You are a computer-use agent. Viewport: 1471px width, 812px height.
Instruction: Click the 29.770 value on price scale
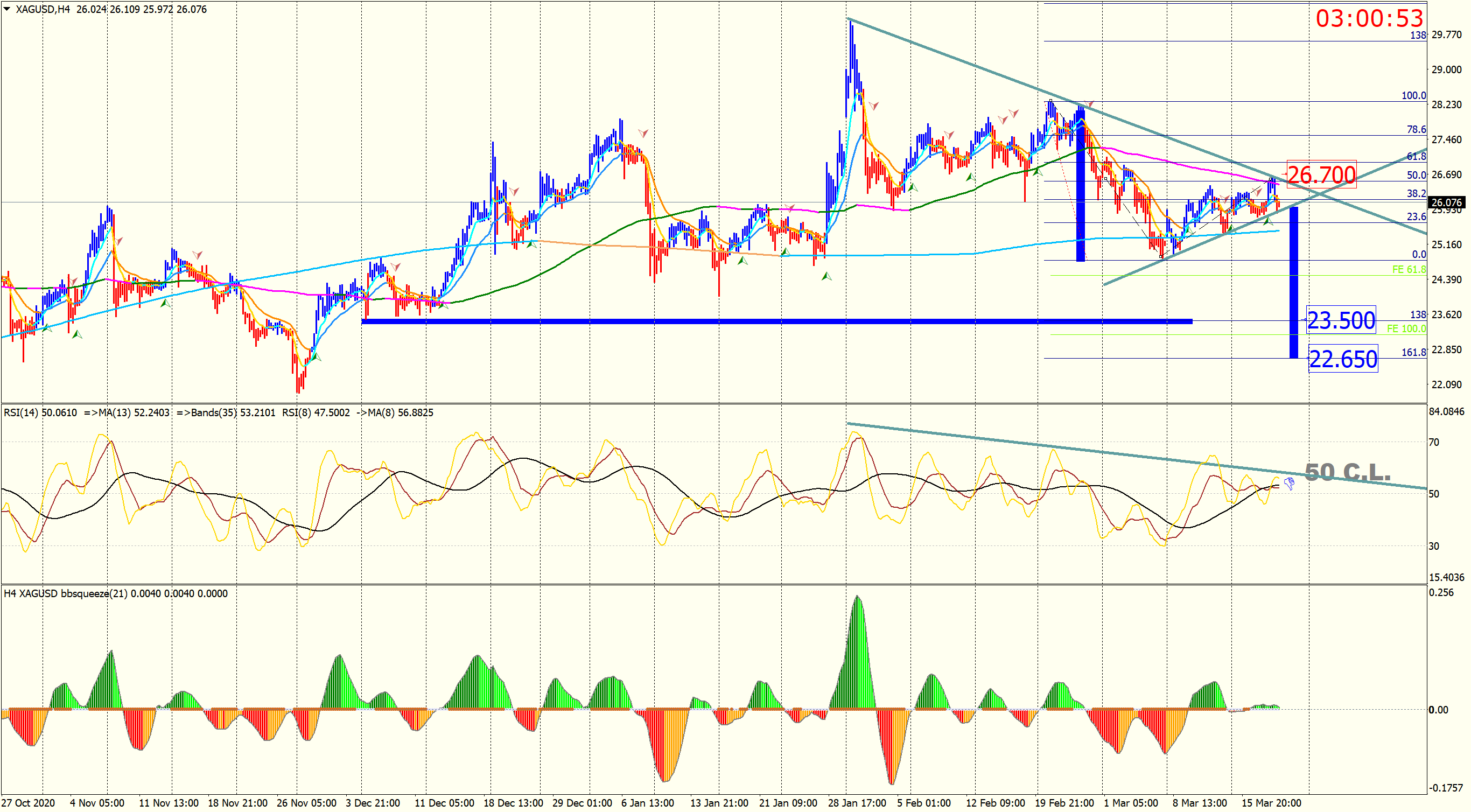coord(1446,35)
